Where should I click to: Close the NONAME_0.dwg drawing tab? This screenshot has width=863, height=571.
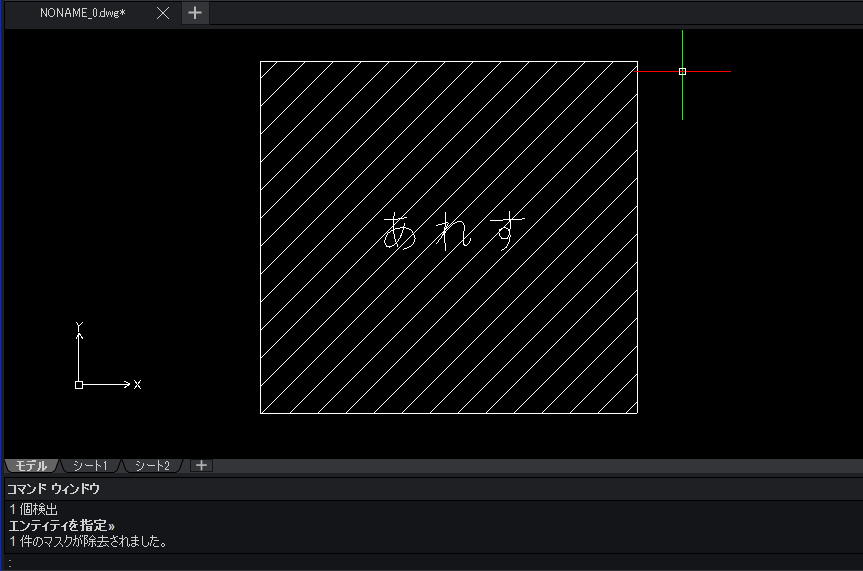click(163, 13)
